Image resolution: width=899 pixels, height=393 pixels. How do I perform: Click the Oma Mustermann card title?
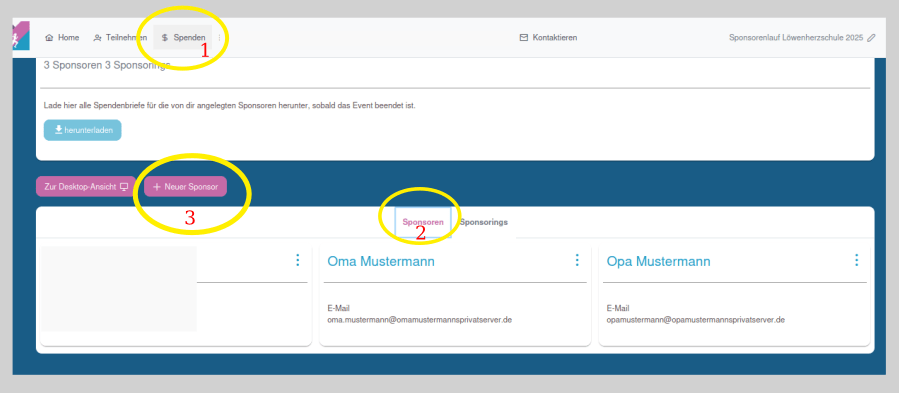tap(381, 262)
